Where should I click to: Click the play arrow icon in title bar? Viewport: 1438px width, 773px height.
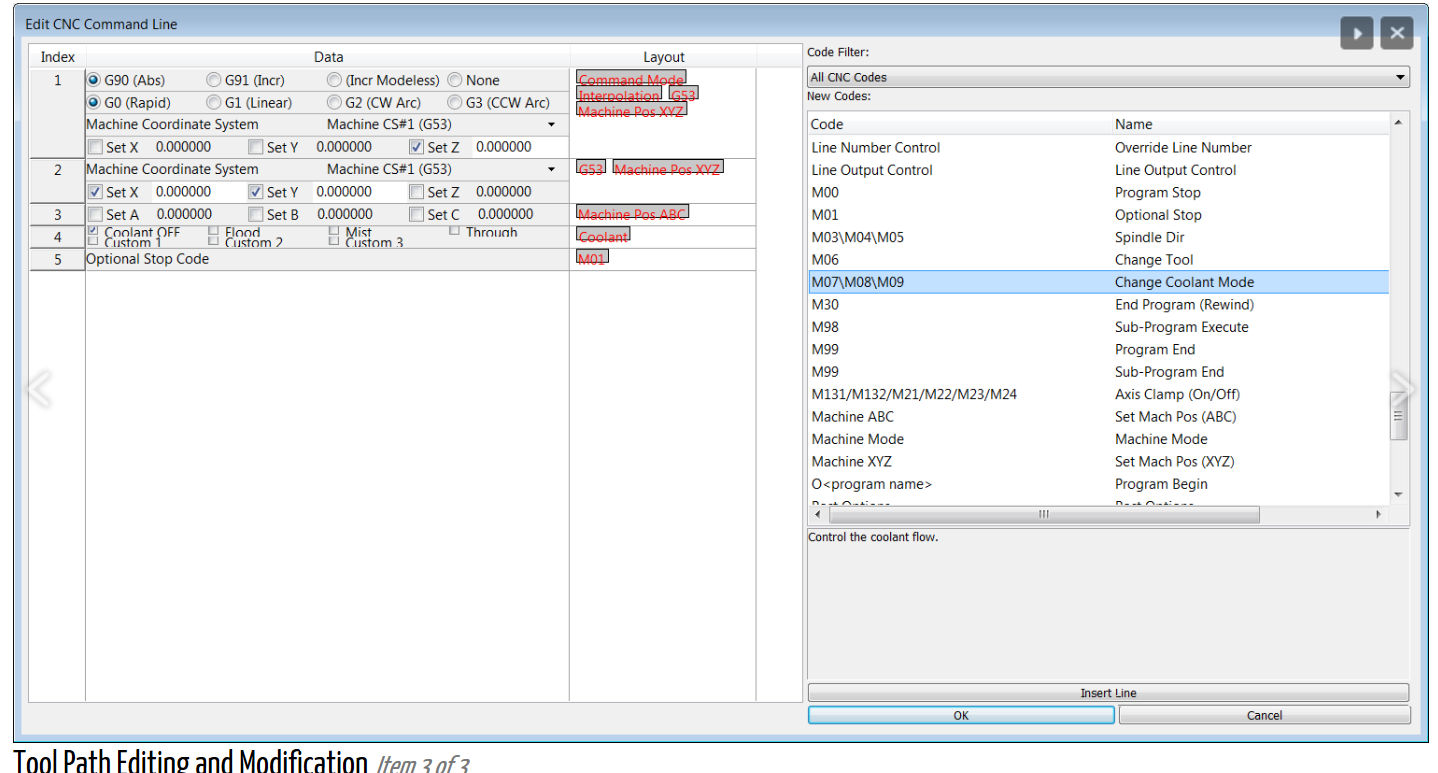point(1357,33)
